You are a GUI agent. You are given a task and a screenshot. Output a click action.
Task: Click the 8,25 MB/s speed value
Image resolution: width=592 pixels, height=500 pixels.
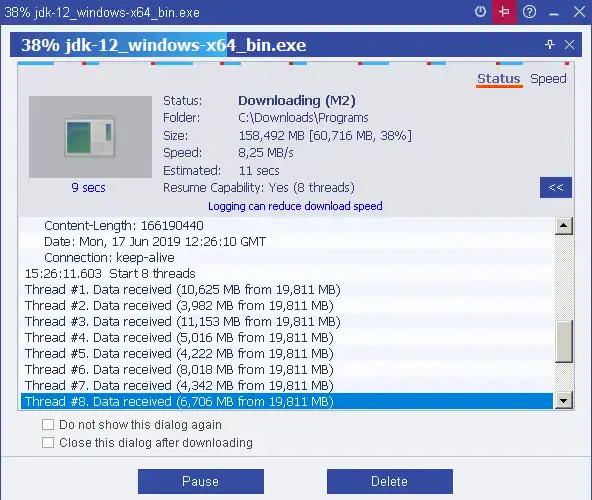(x=266, y=153)
